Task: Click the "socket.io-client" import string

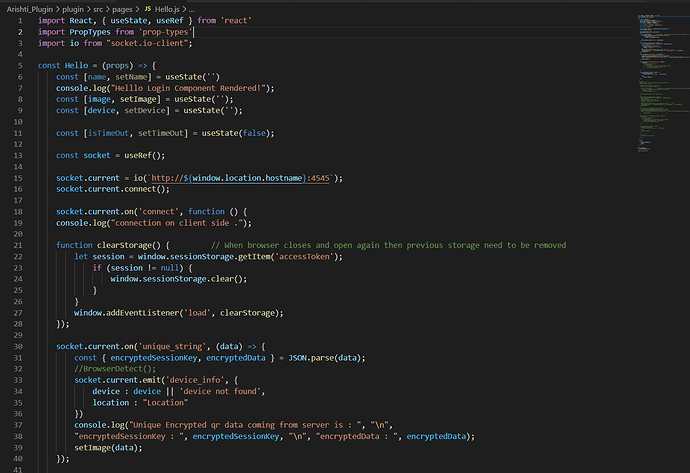Action: (x=147, y=43)
